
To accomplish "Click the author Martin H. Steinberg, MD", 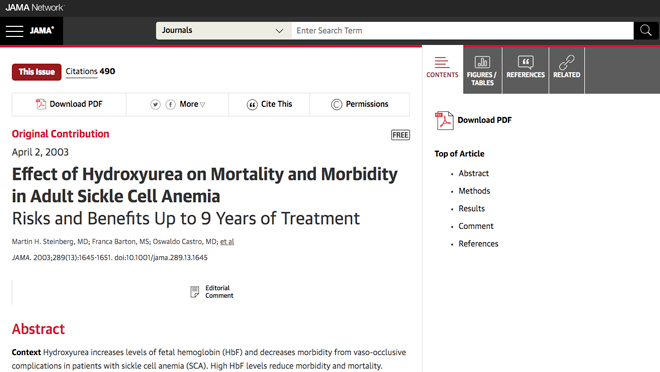I will click(50, 242).
